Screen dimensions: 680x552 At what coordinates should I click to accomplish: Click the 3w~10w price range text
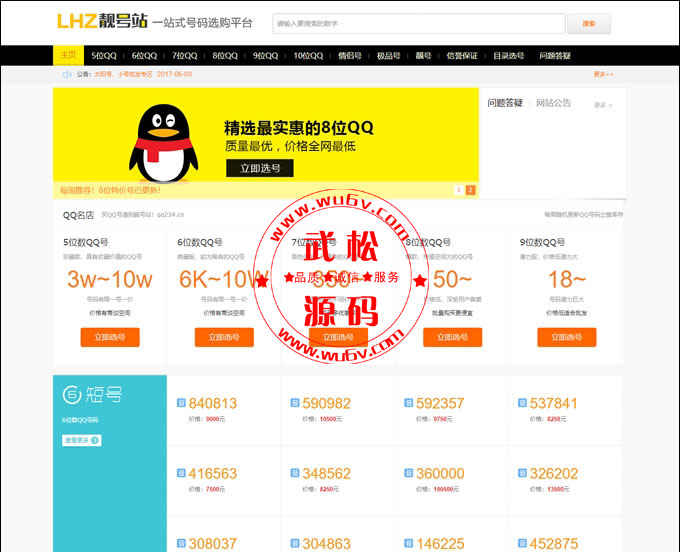click(110, 279)
